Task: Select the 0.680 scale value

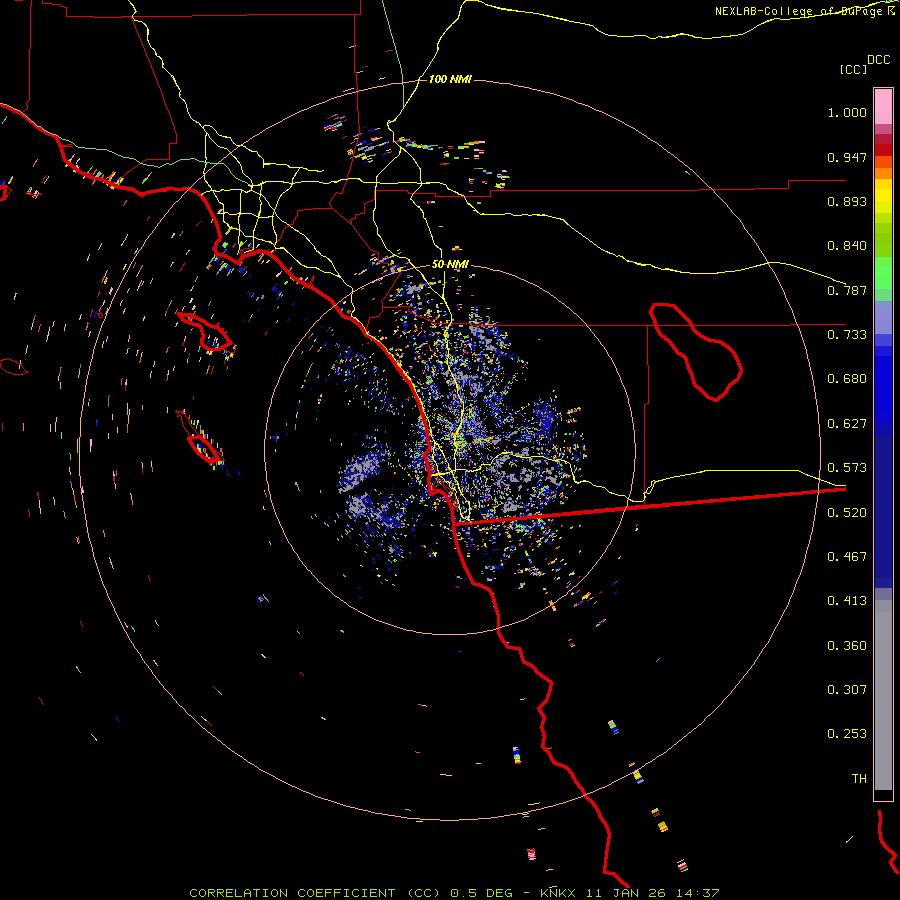Action: point(847,379)
